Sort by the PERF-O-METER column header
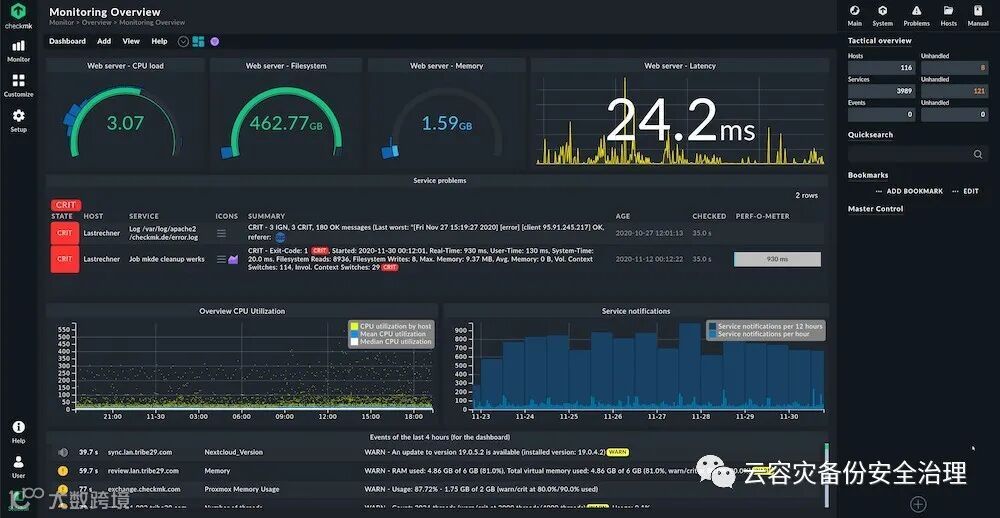1000x518 pixels. click(762, 216)
